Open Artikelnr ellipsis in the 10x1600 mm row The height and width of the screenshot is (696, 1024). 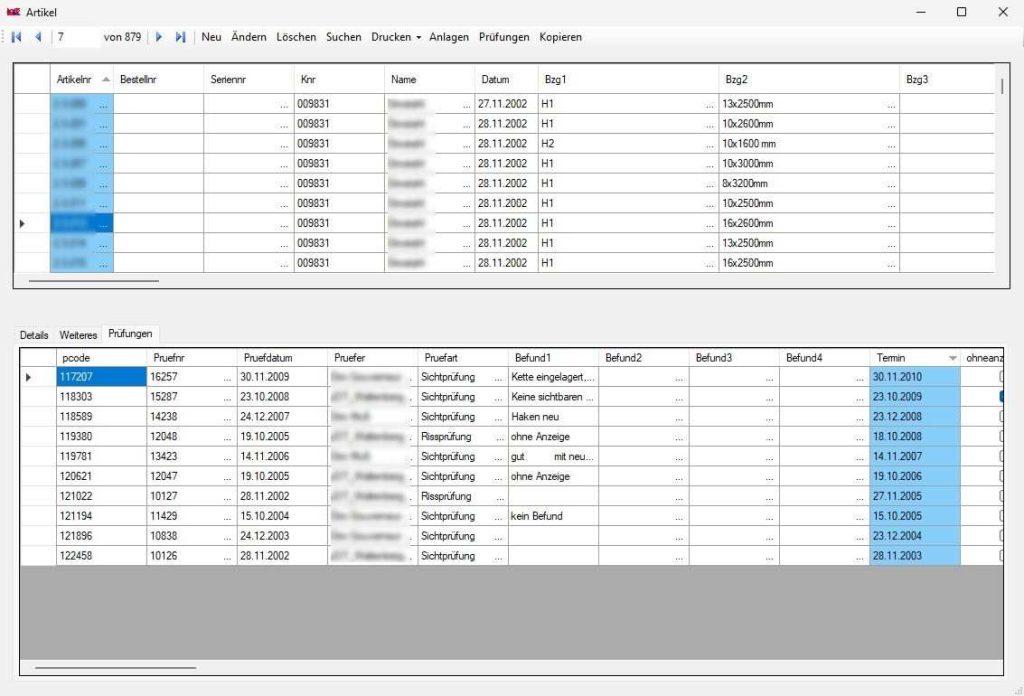[x=104, y=144]
